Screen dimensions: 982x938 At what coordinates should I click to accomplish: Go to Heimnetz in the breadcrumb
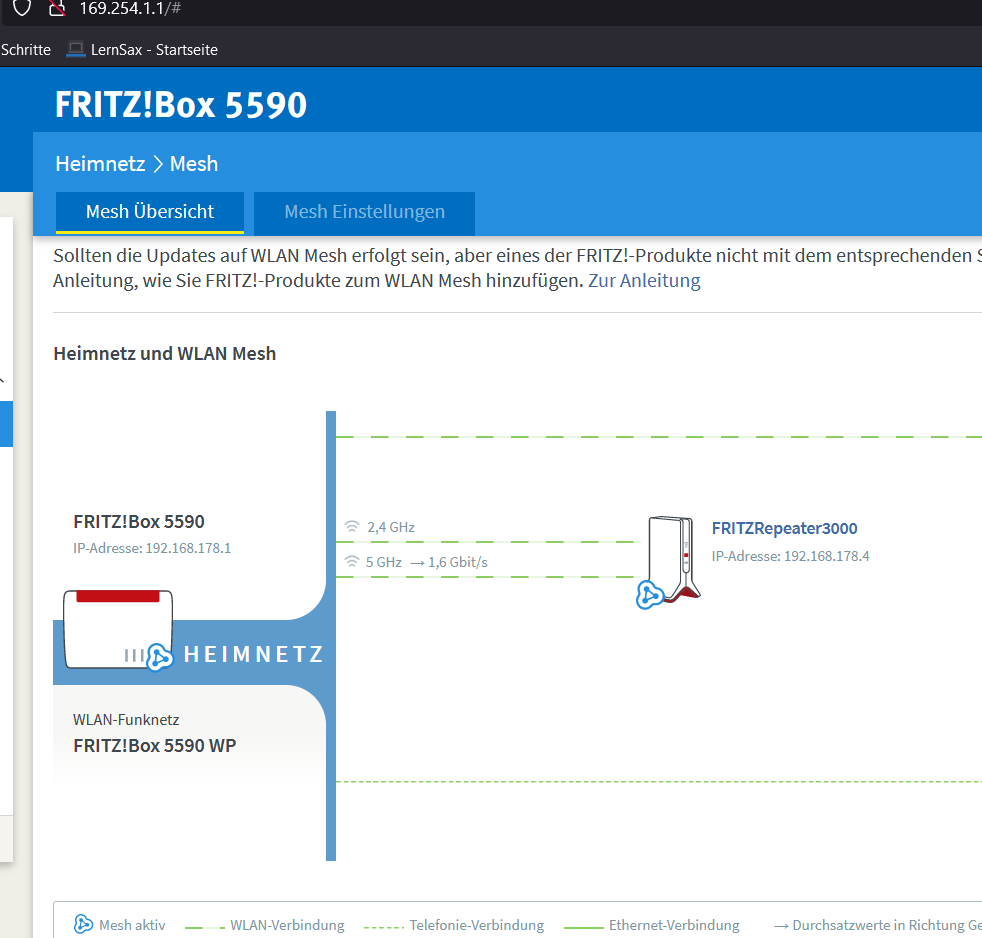(100, 163)
